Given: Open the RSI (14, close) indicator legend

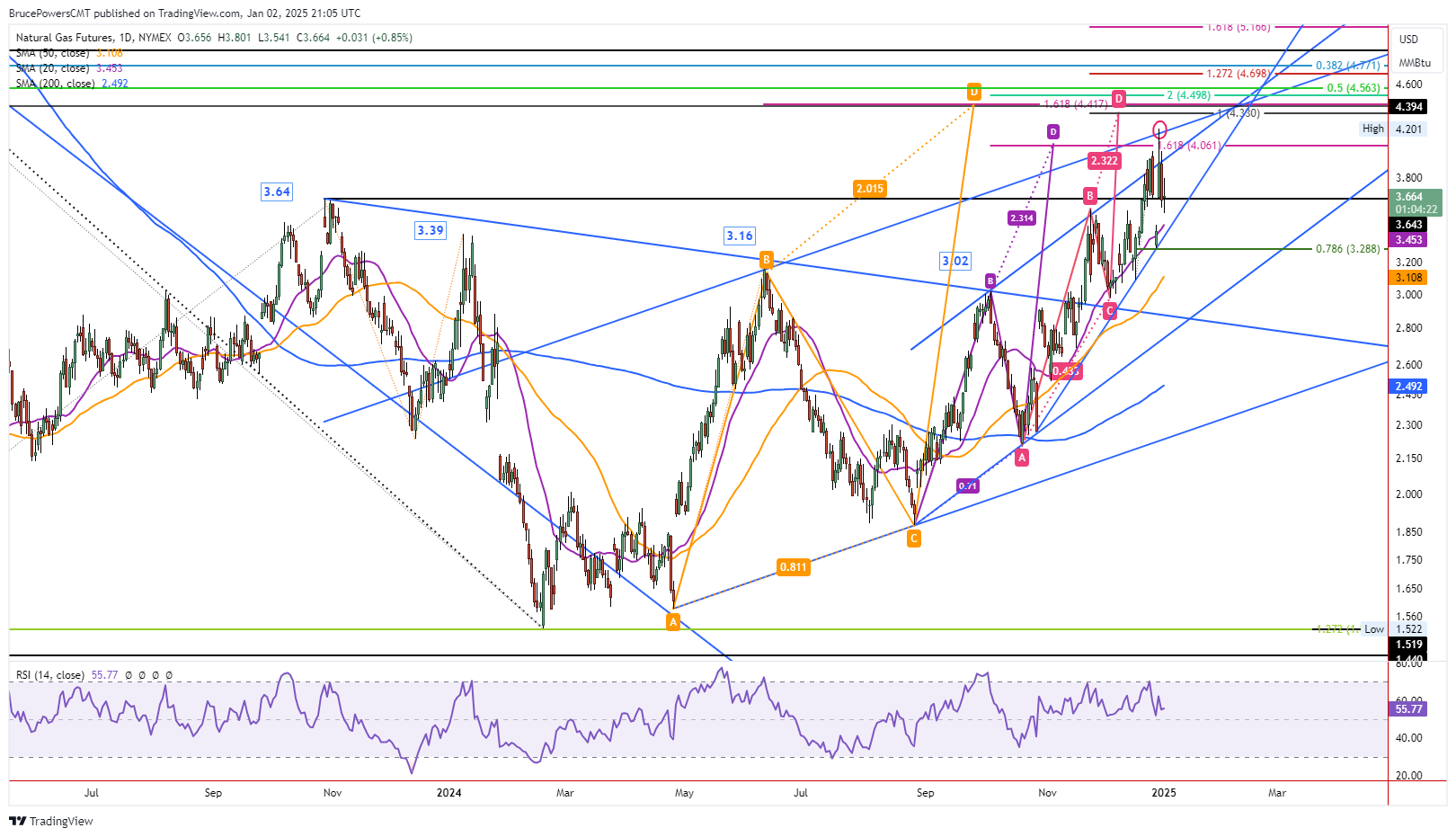Looking at the screenshot, I should 50,675.
